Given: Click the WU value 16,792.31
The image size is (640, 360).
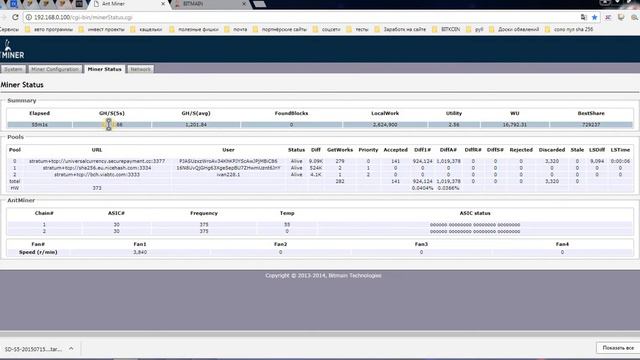Looking at the screenshot, I should click(x=515, y=124).
